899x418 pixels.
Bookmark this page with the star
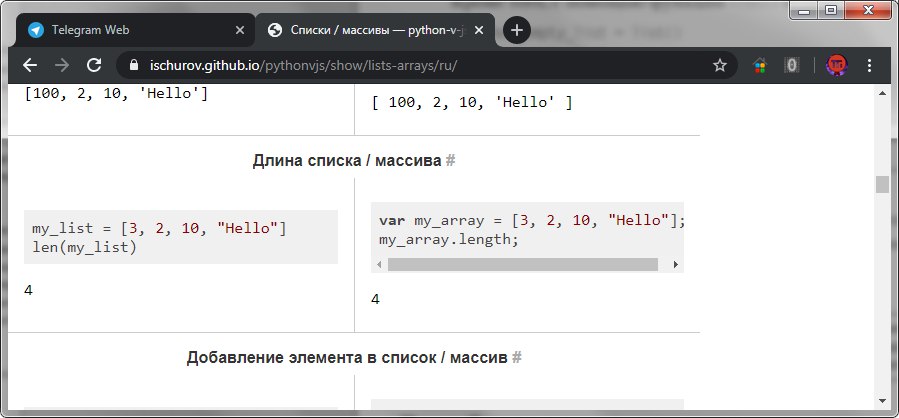(x=720, y=65)
